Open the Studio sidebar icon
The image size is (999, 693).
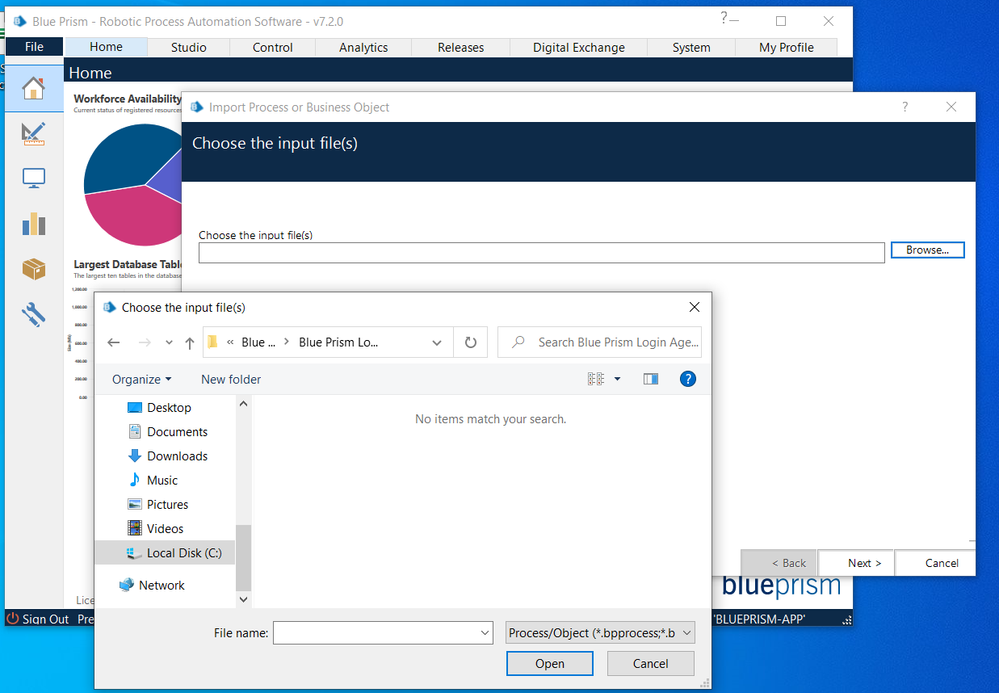(33, 134)
